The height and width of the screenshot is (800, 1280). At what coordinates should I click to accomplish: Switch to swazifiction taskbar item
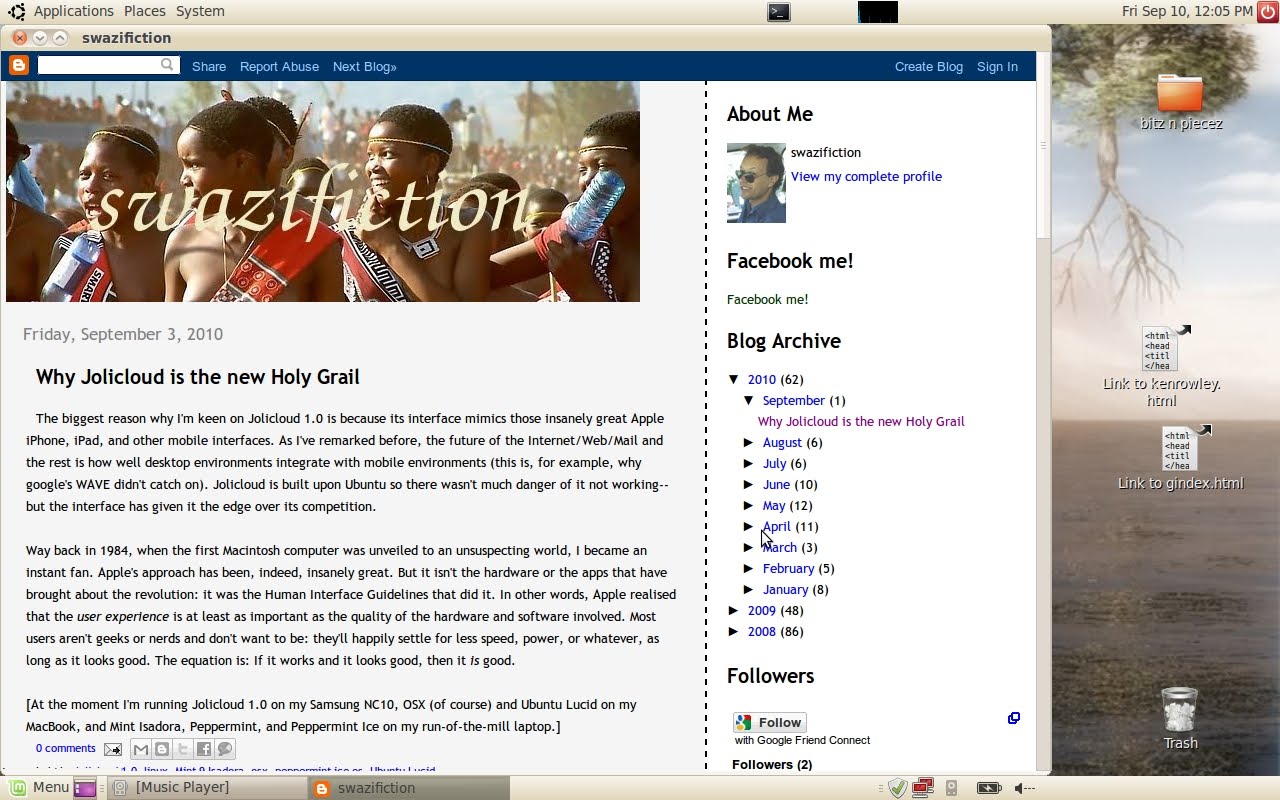coord(409,788)
